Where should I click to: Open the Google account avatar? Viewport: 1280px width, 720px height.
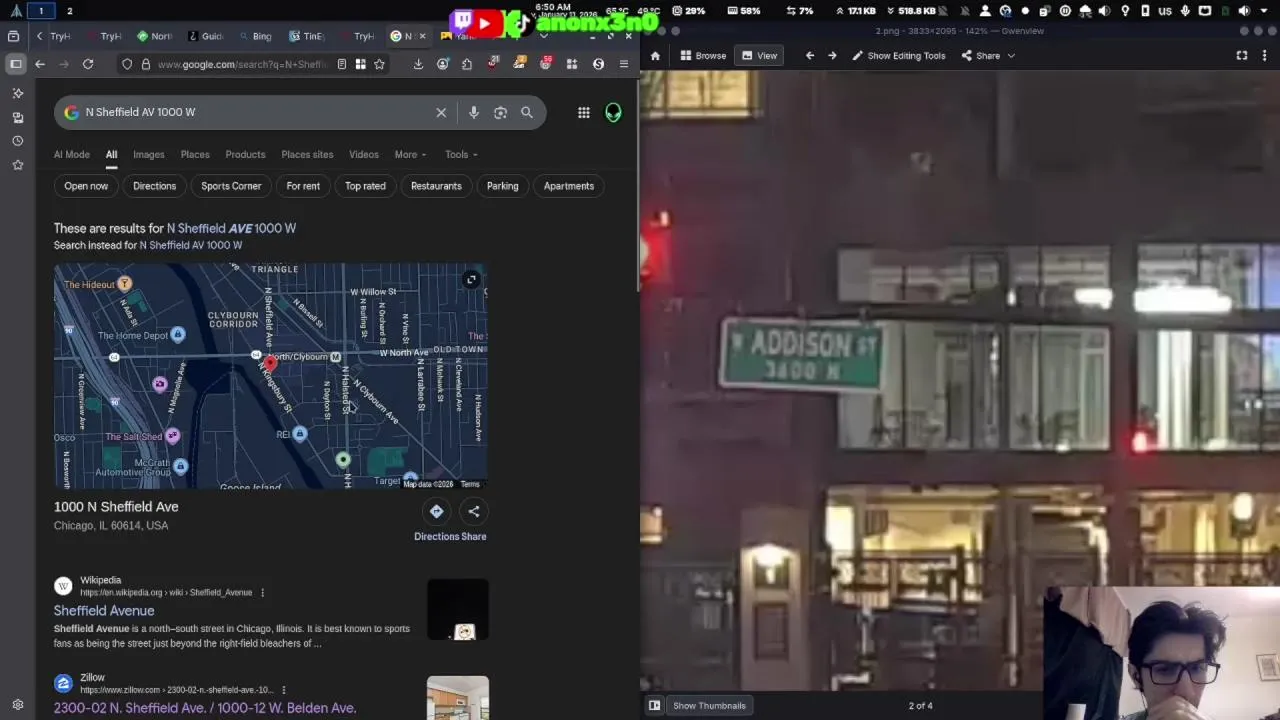(x=613, y=112)
